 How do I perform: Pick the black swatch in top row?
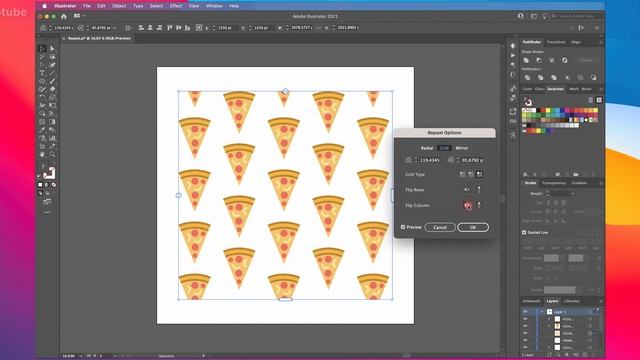539,110
